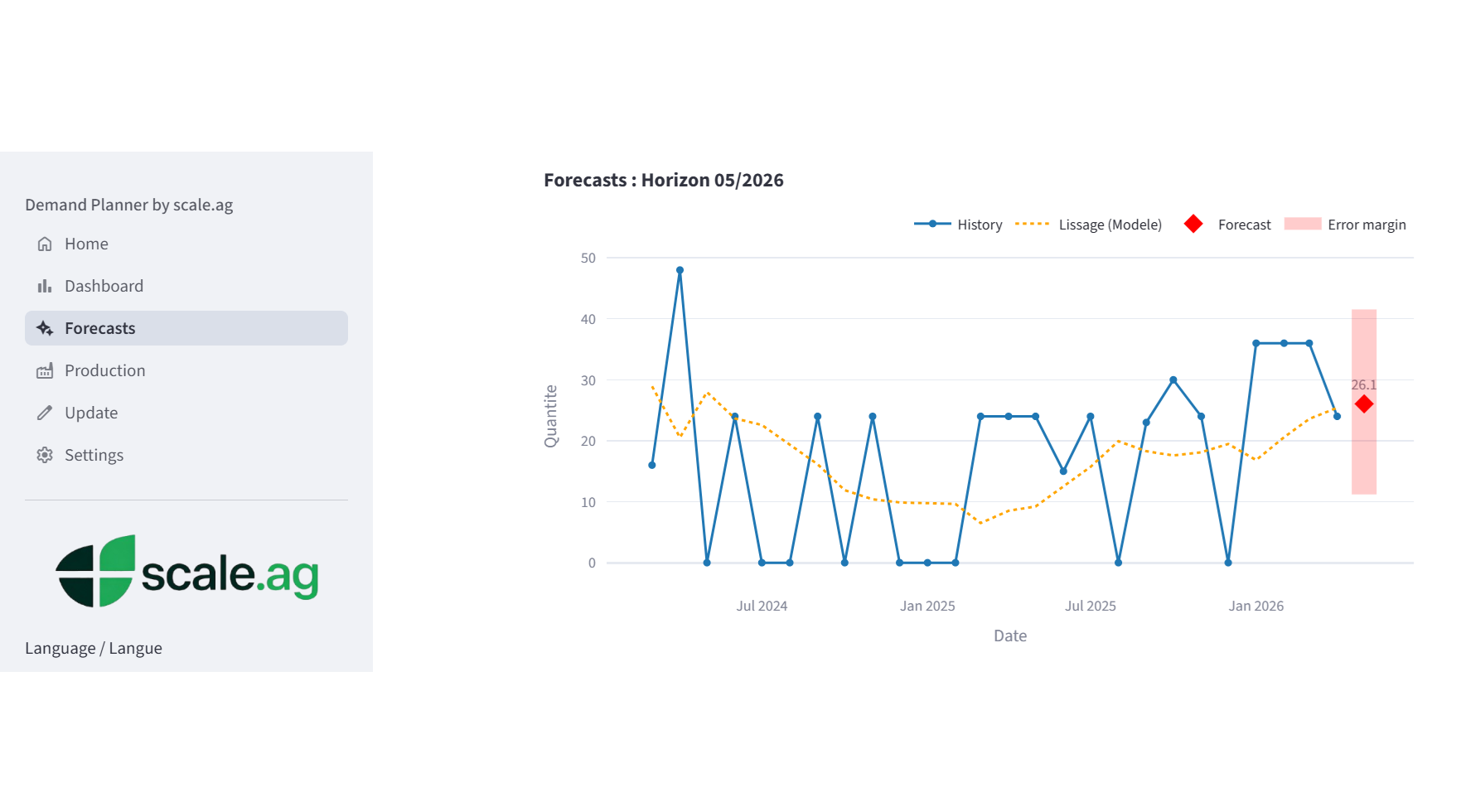Click the 'Jul 2024' axis label
This screenshot has width=1461, height=812.
(x=762, y=606)
